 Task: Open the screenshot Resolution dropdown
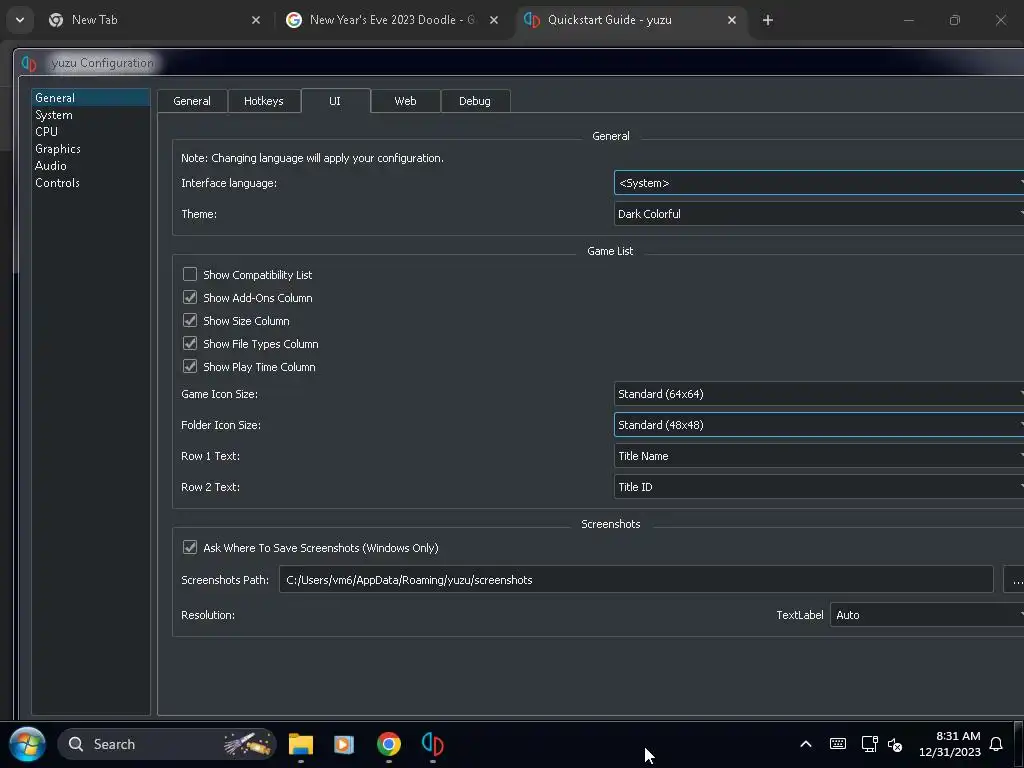(927, 615)
